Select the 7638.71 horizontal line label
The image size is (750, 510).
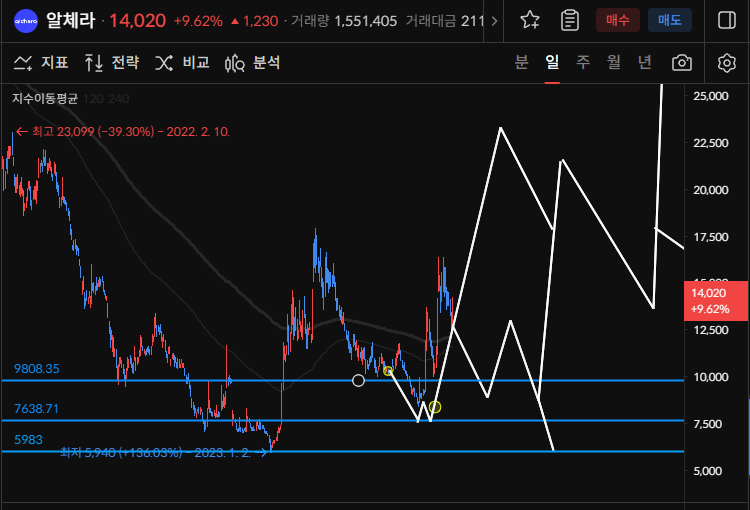[36, 409]
